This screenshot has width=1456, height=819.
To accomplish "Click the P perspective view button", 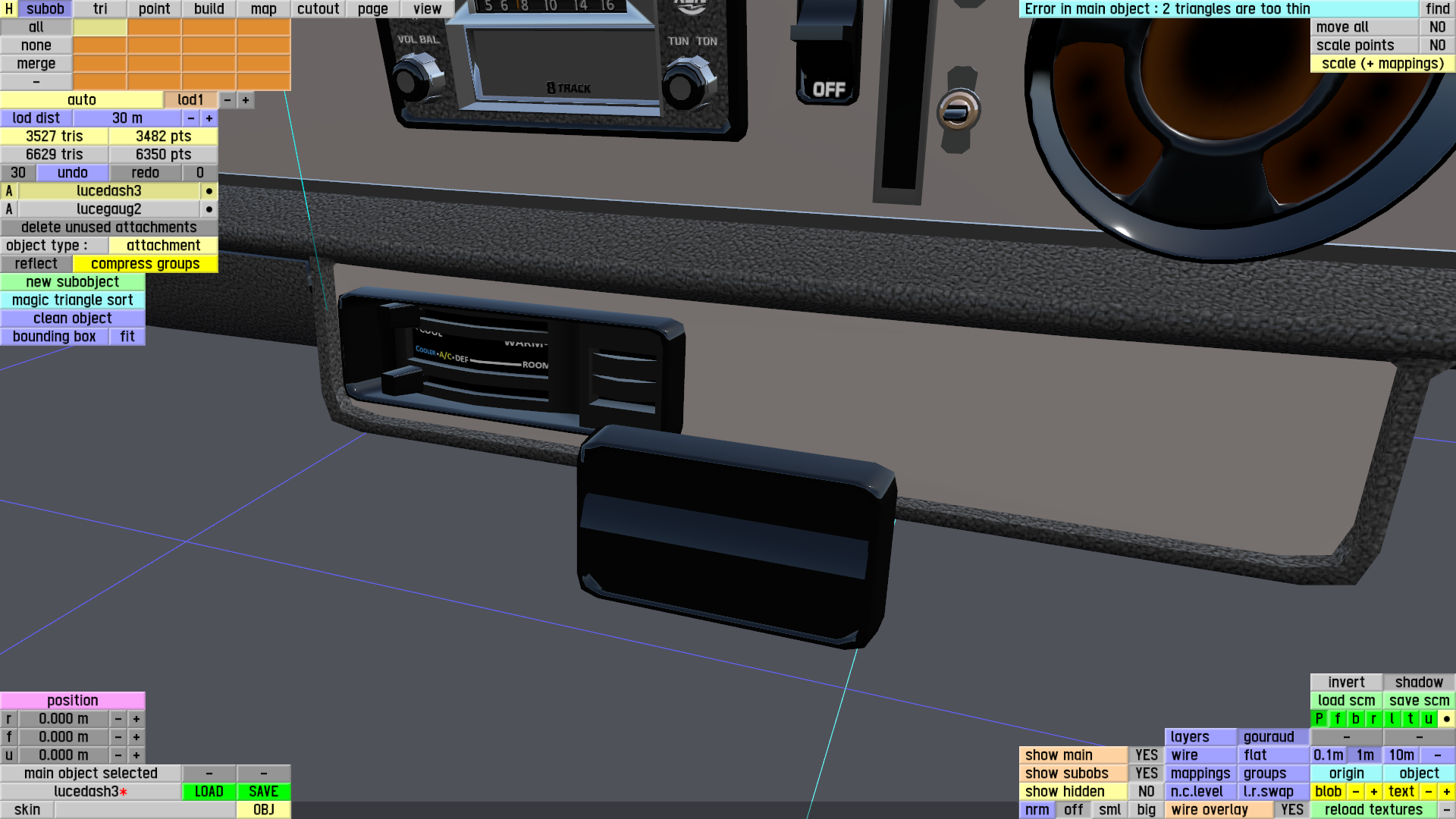I will 1319,718.
